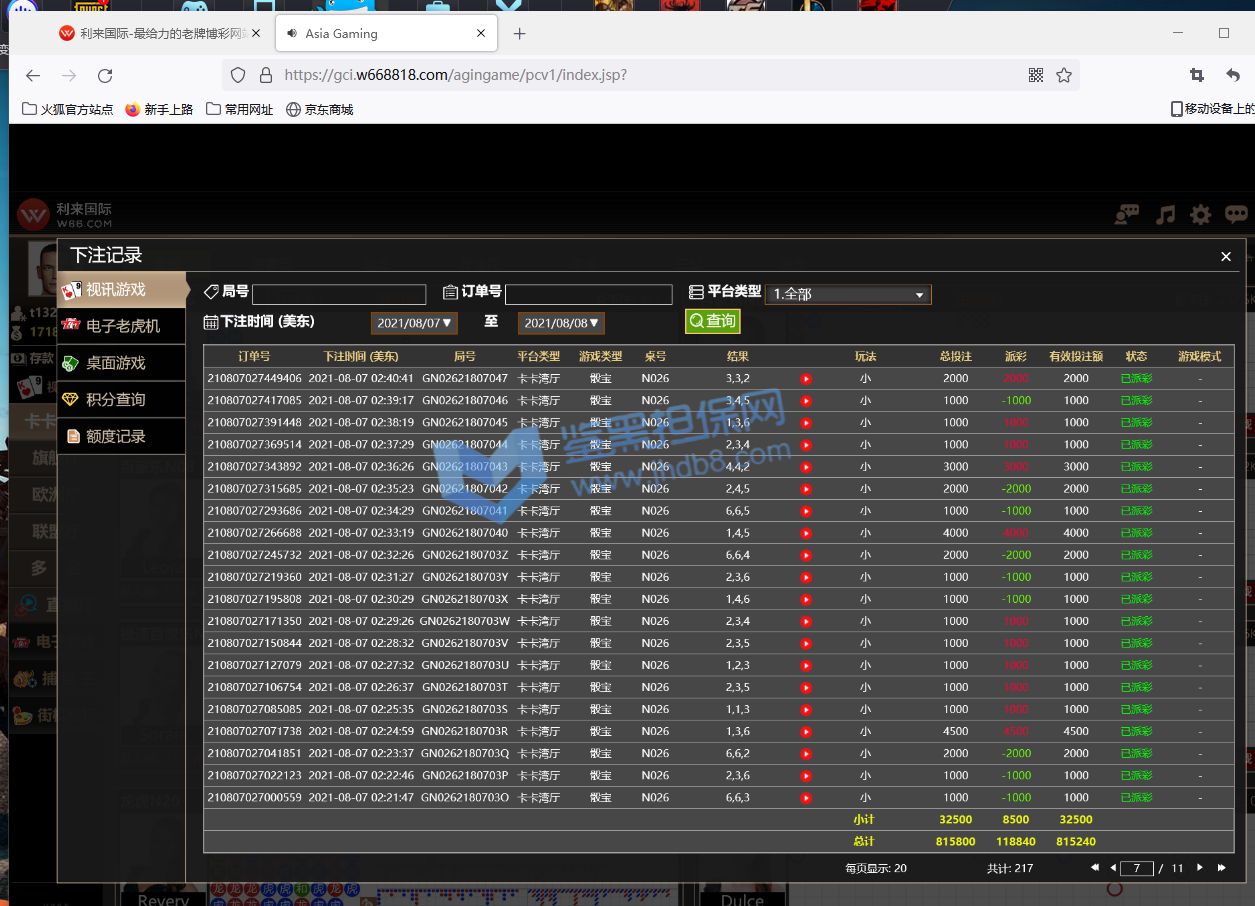Viewport: 1255px width, 906px height.
Task: Jump to the first page of records
Action: [x=1094, y=868]
